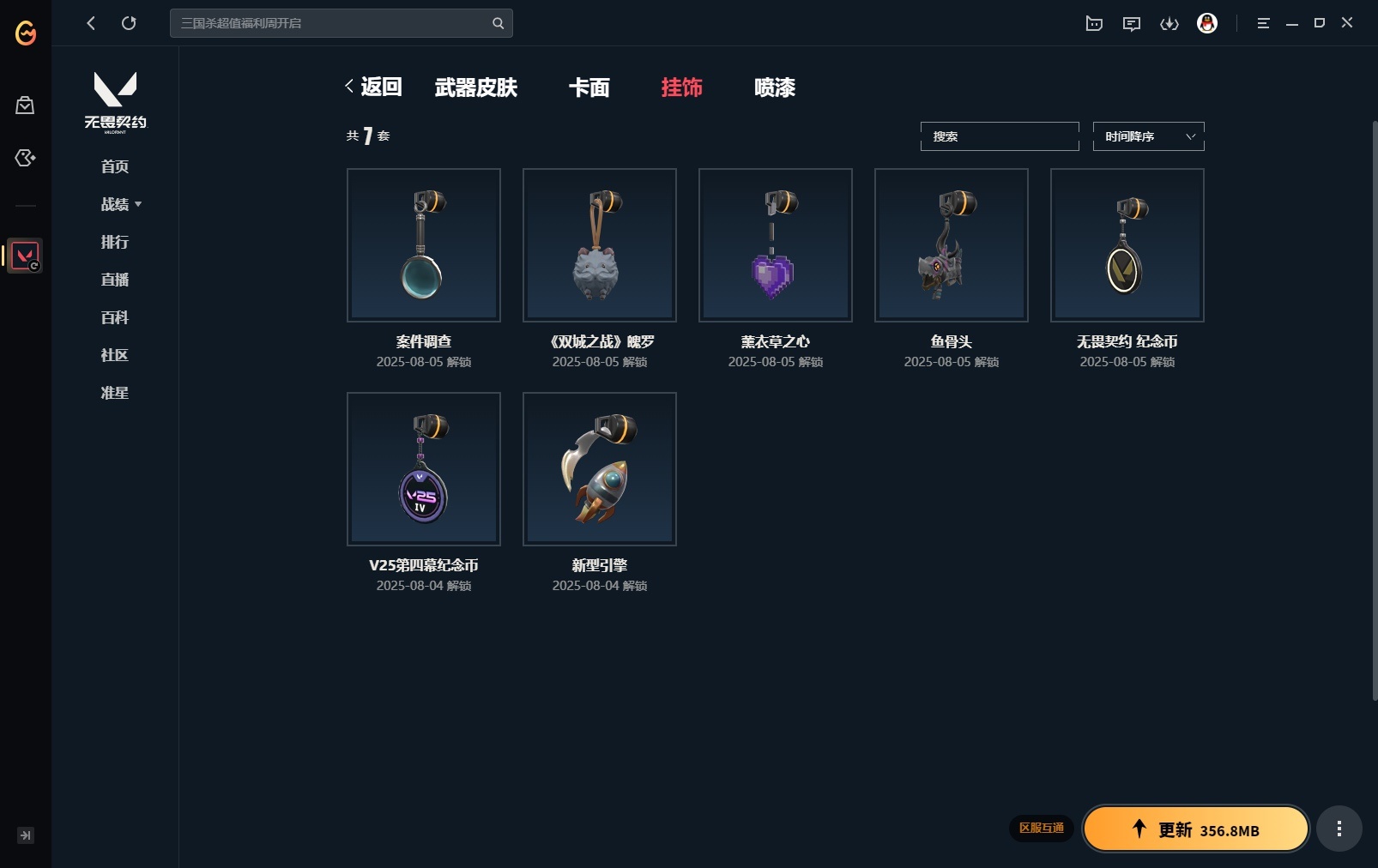Click the search magnifier icon in the top bar
This screenshot has height=868, width=1378.
[498, 23]
